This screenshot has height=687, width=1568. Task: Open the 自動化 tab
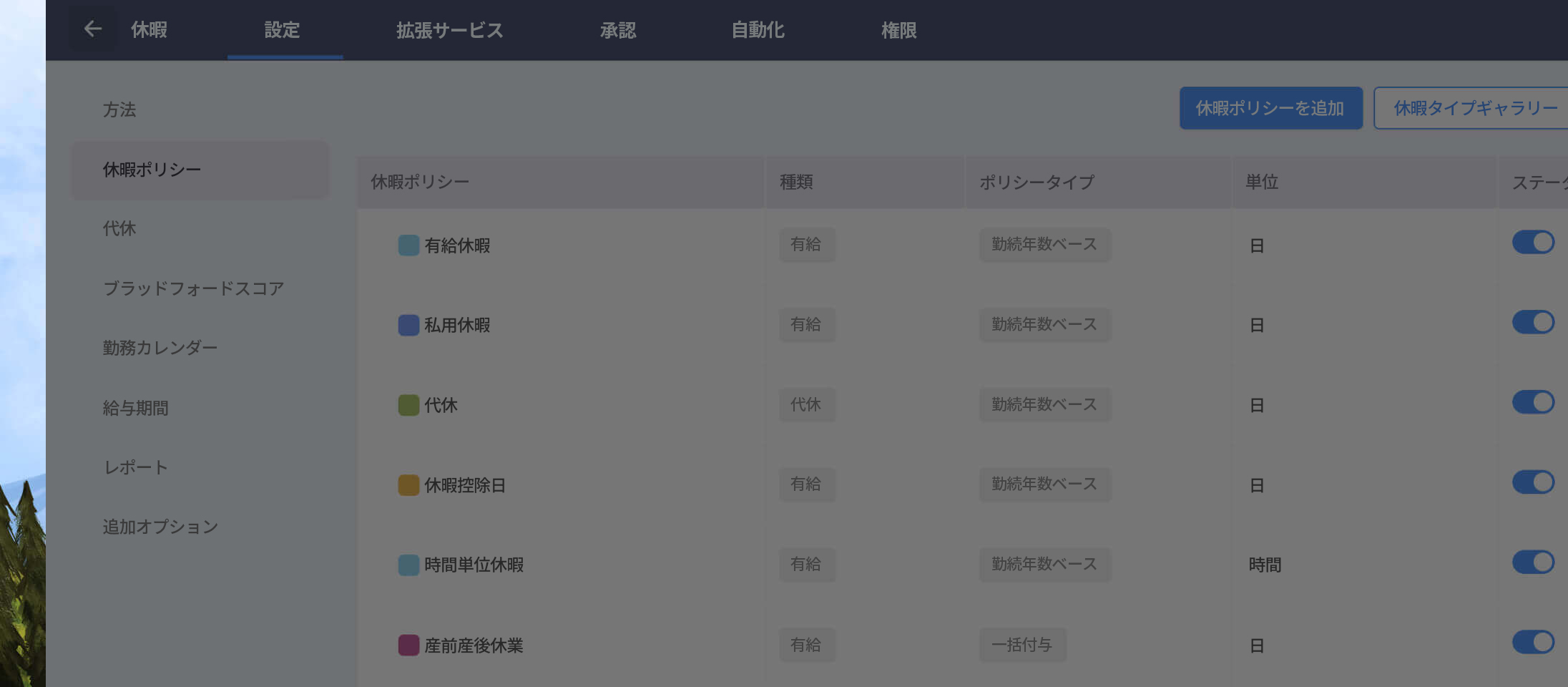758,30
